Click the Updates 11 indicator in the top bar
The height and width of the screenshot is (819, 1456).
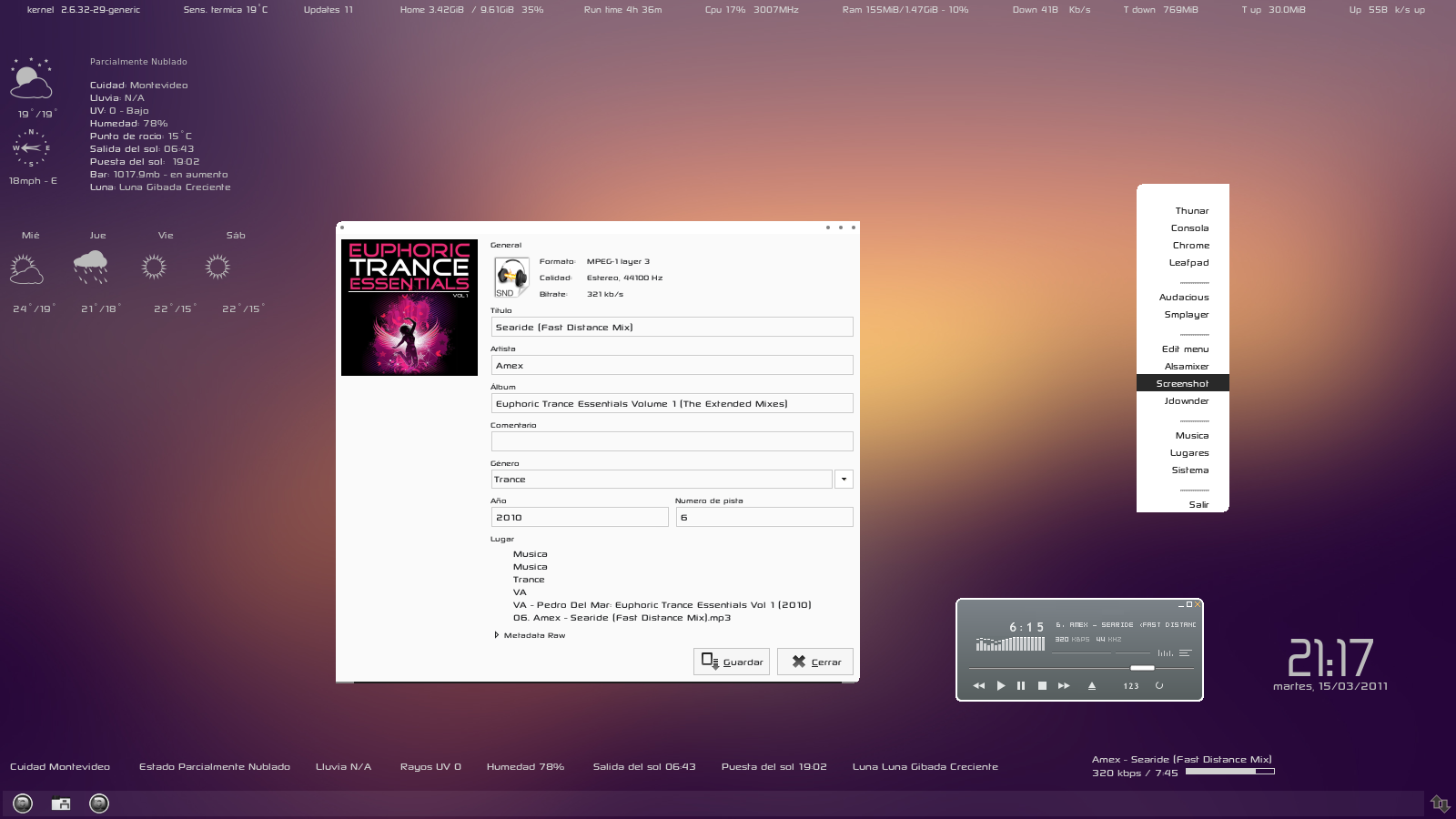(x=329, y=10)
